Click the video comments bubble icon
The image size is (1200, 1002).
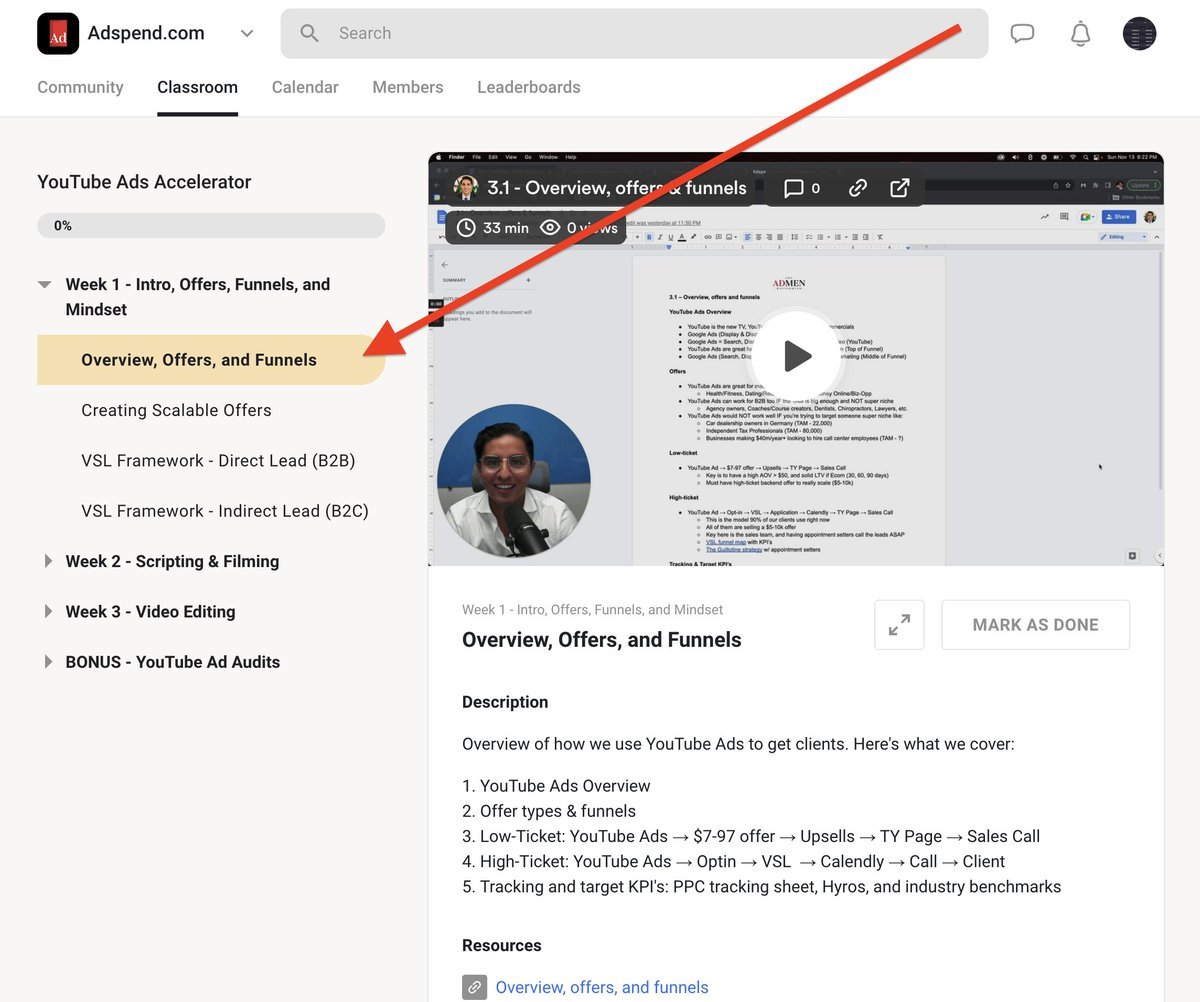(x=794, y=188)
